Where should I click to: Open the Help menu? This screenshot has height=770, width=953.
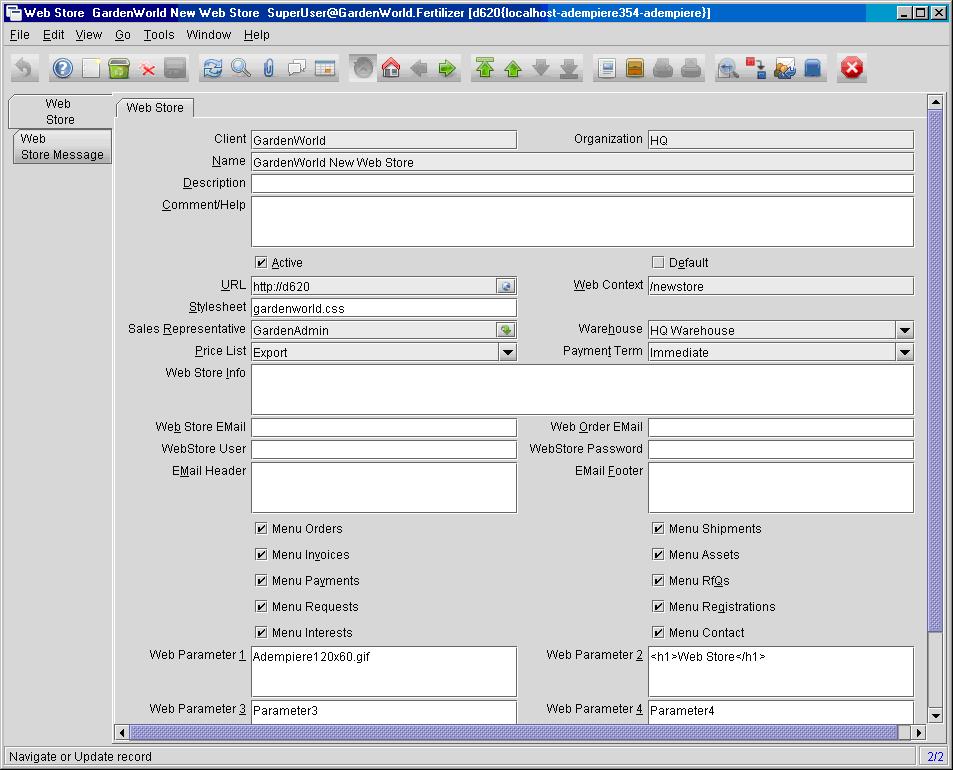pos(256,35)
